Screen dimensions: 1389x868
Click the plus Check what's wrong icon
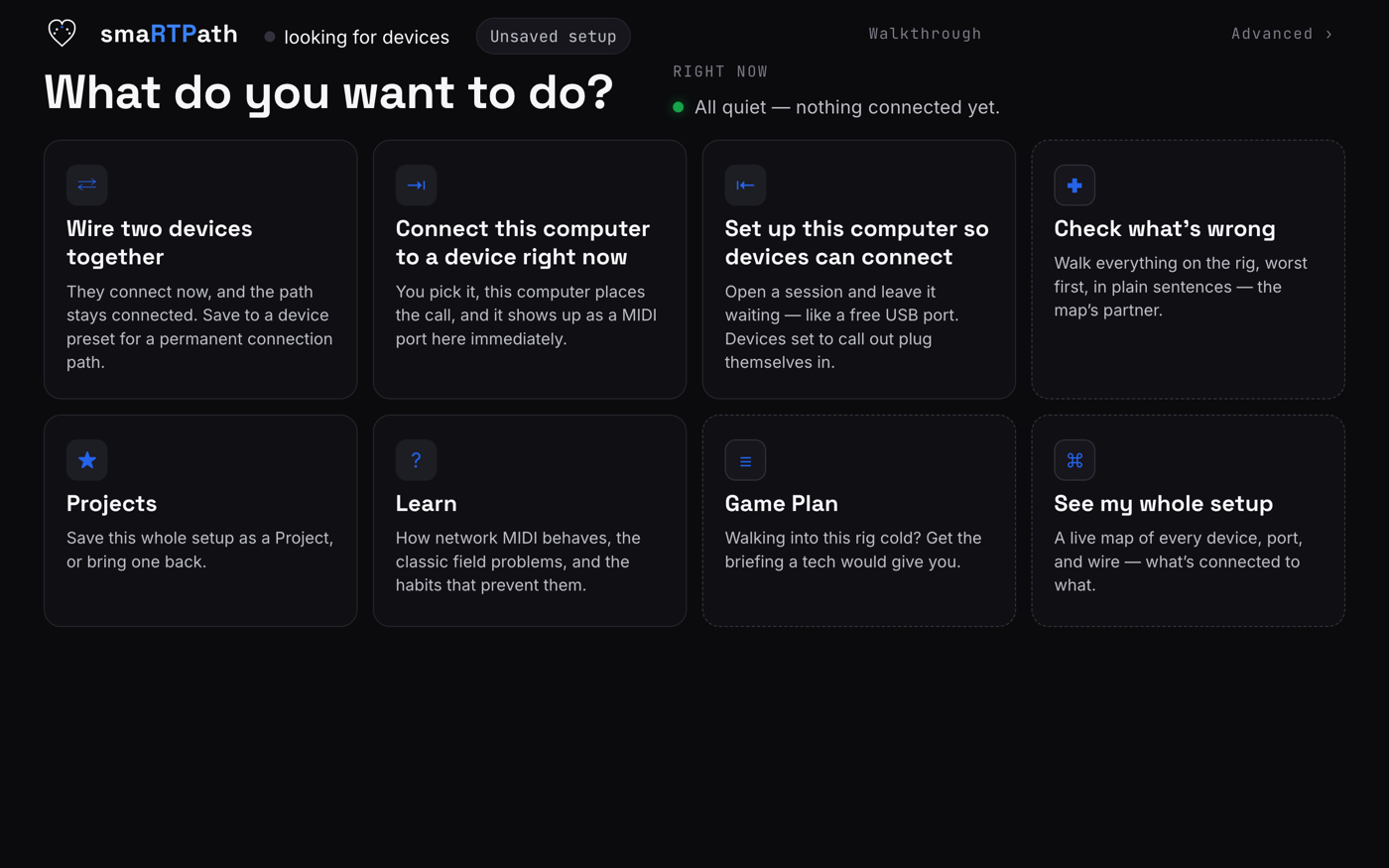pos(1074,185)
